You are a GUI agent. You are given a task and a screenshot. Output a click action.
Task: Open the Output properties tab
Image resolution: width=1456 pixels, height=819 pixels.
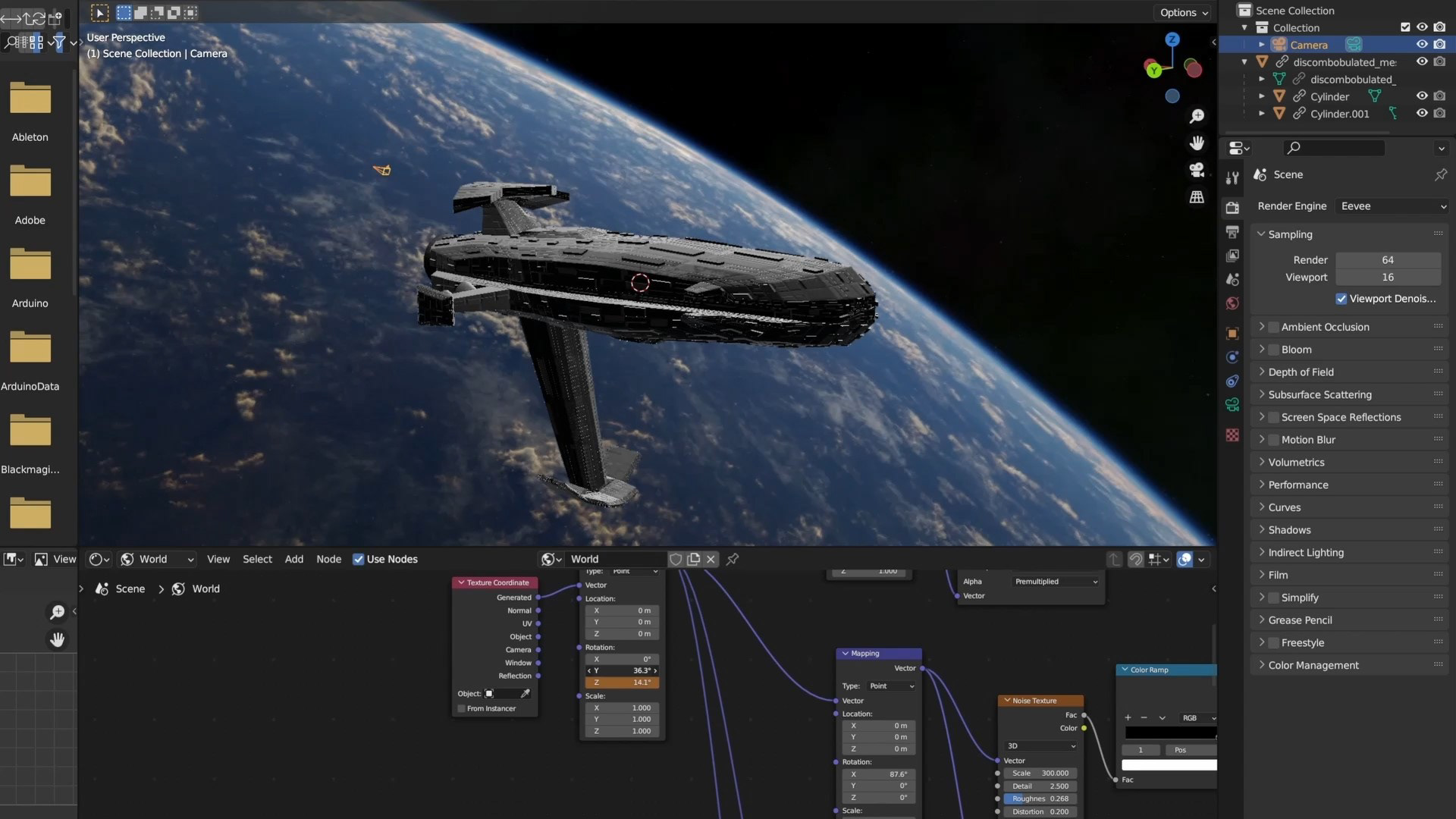pyautogui.click(x=1232, y=231)
